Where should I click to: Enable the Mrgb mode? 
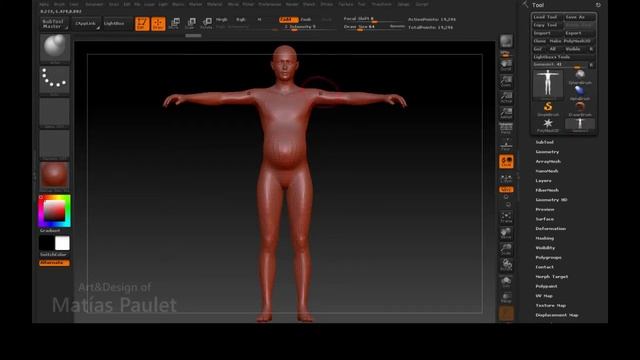click(x=222, y=19)
